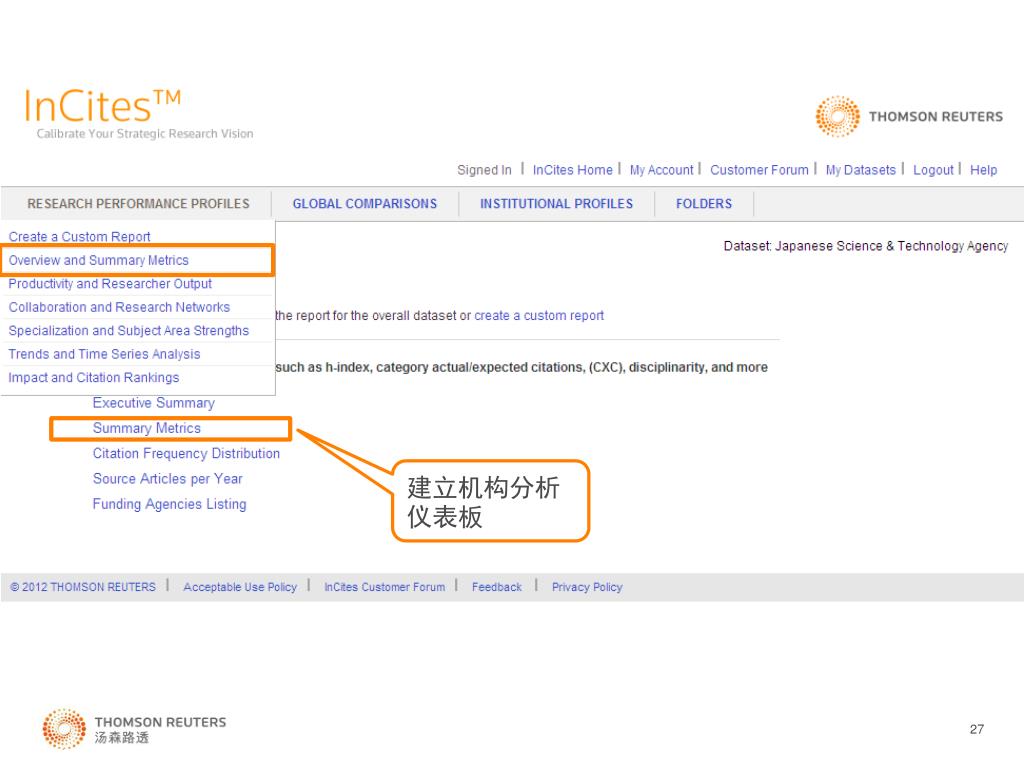This screenshot has width=1024, height=768.
Task: Open Collaboration and Research Networks
Action: click(119, 307)
